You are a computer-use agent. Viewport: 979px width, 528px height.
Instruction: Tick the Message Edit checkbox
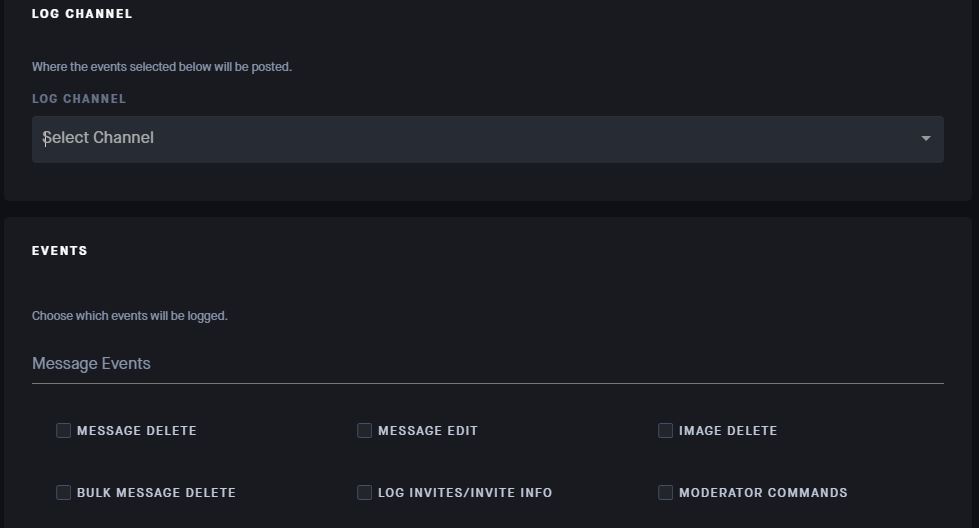pos(365,431)
